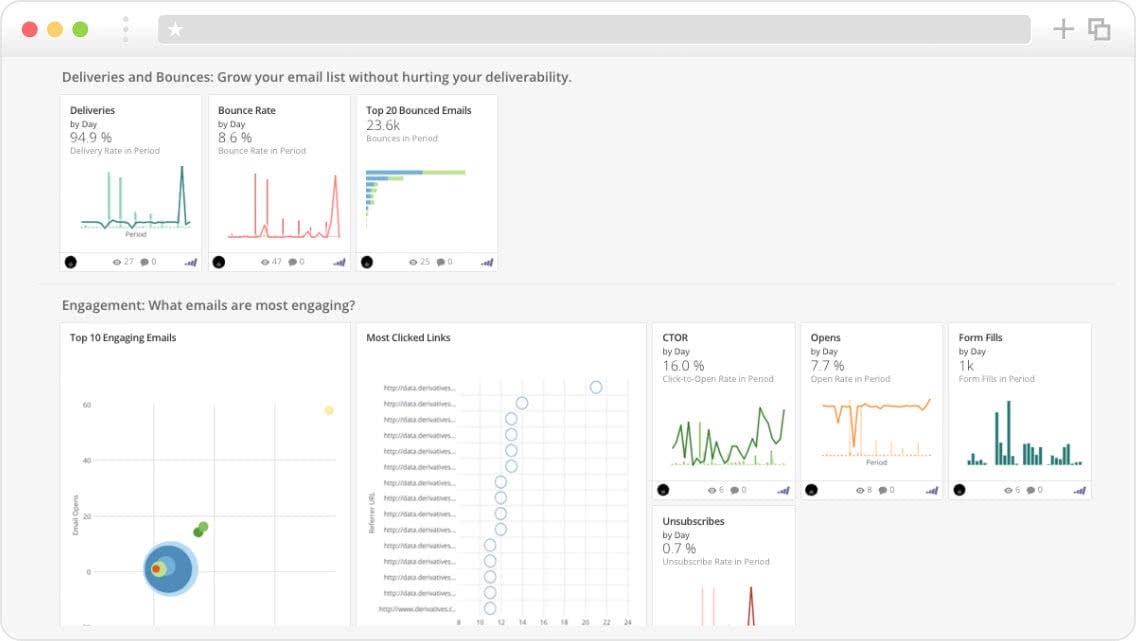Screen dimensions: 1136x641
Task: Click the author avatar on the Deliveries tile
Action: (x=70, y=262)
